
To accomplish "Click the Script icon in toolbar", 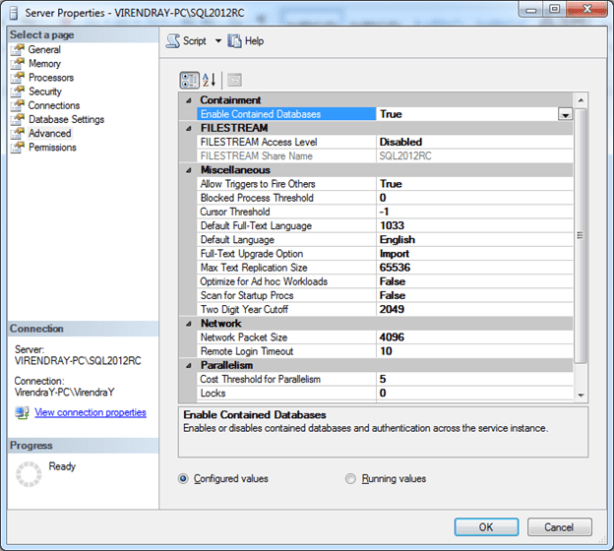I will 172,41.
